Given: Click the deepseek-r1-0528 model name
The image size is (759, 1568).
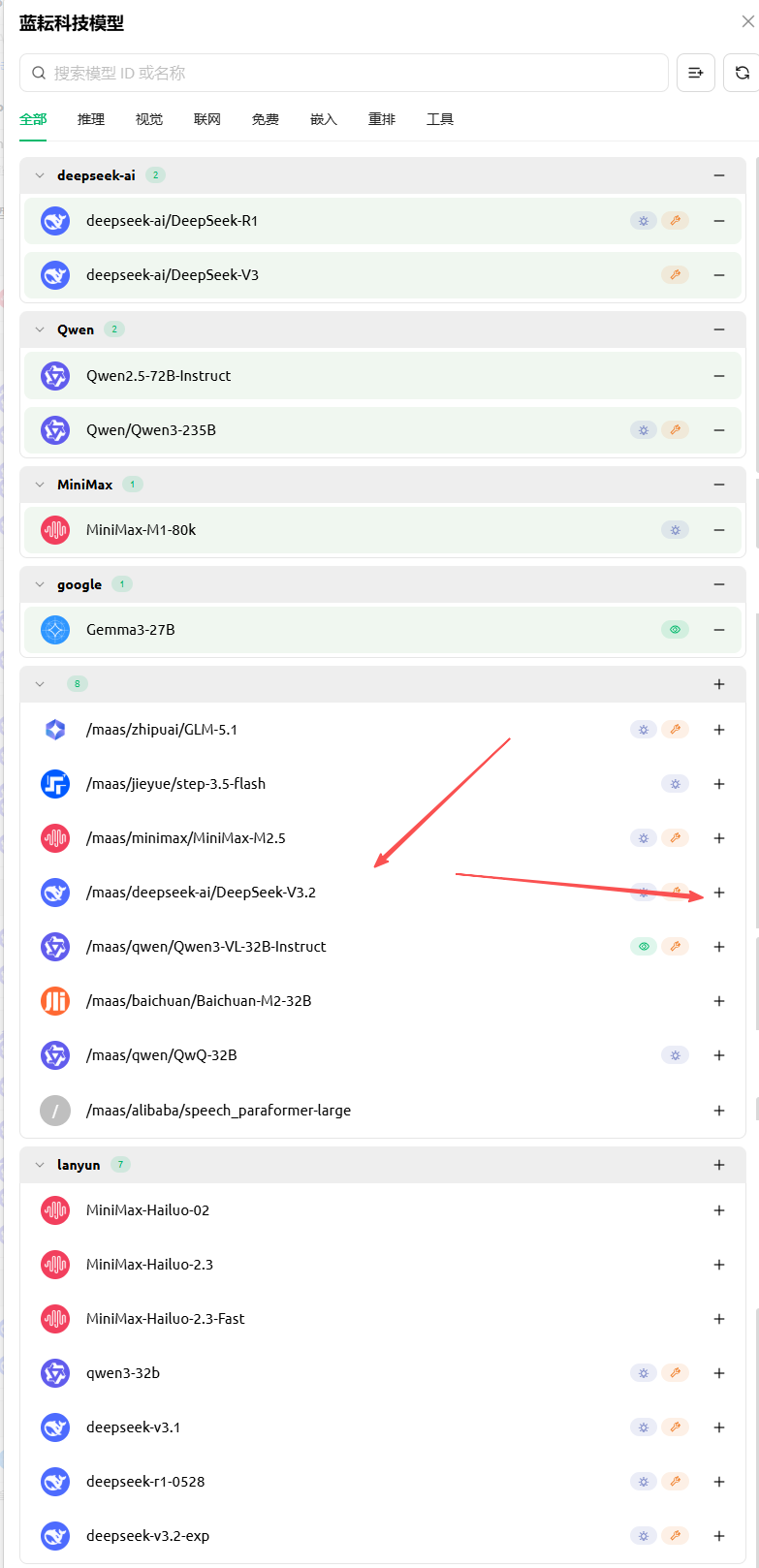Looking at the screenshot, I should tap(145, 1482).
